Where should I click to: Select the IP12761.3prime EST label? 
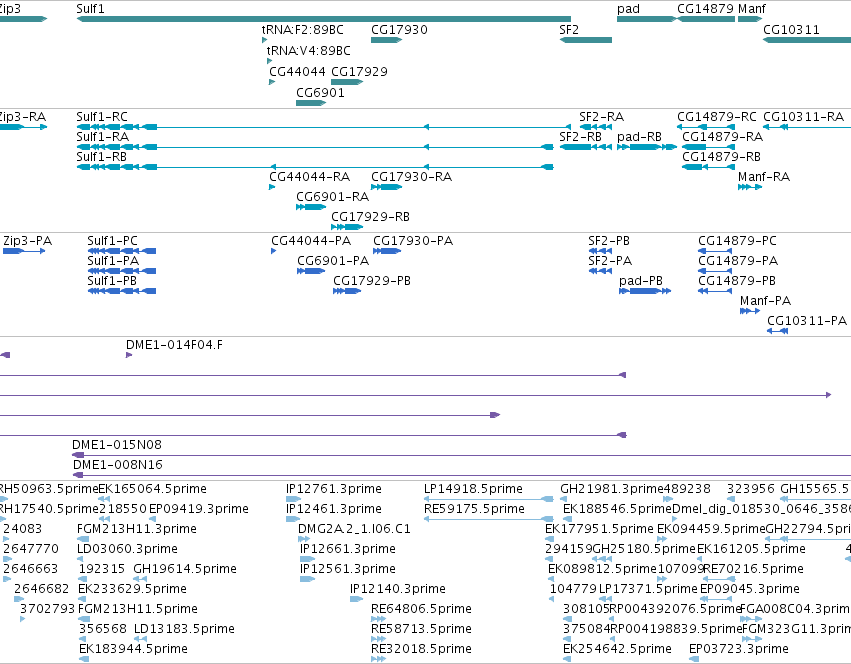334,489
